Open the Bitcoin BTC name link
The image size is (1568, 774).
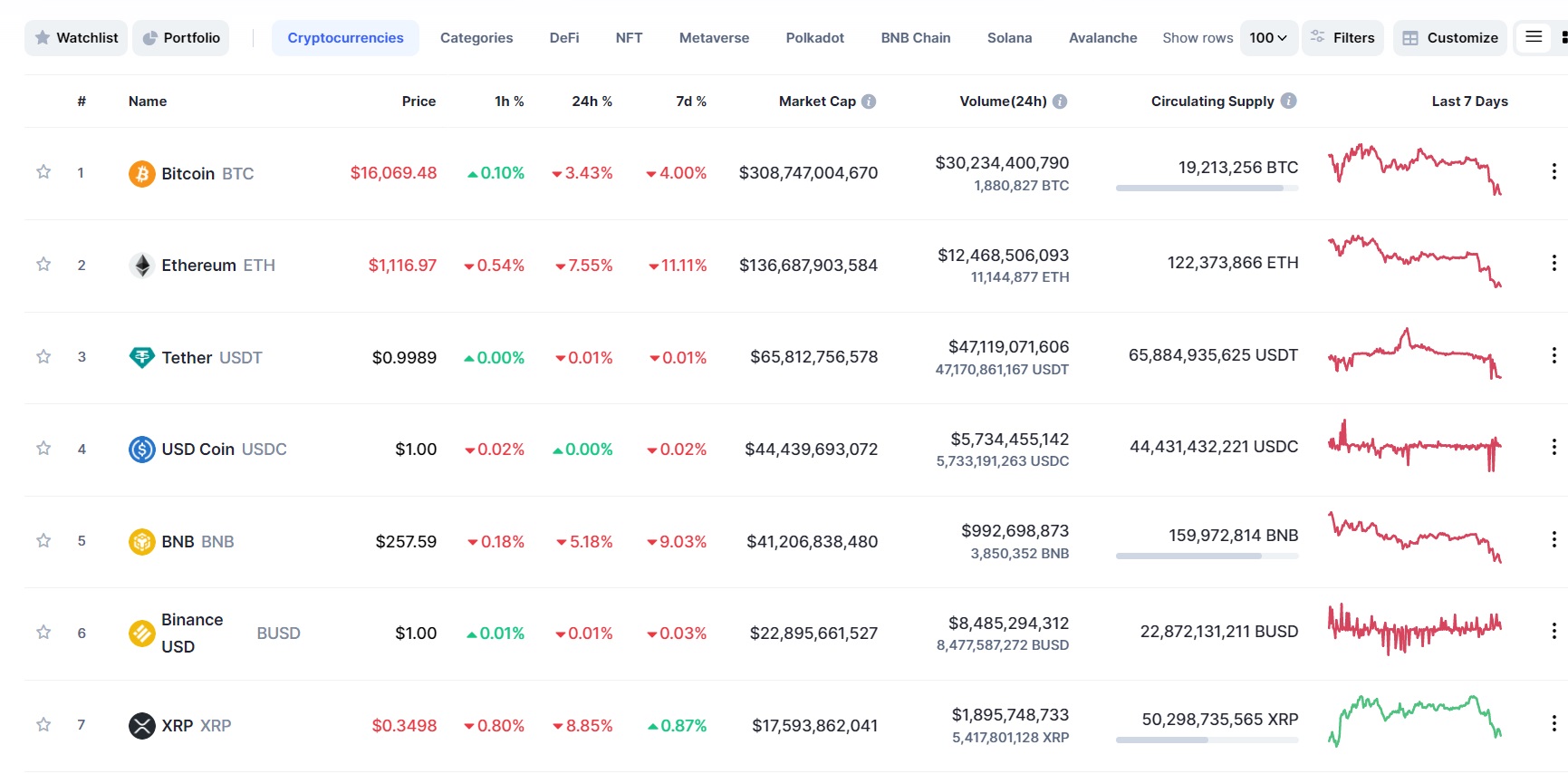tap(207, 173)
